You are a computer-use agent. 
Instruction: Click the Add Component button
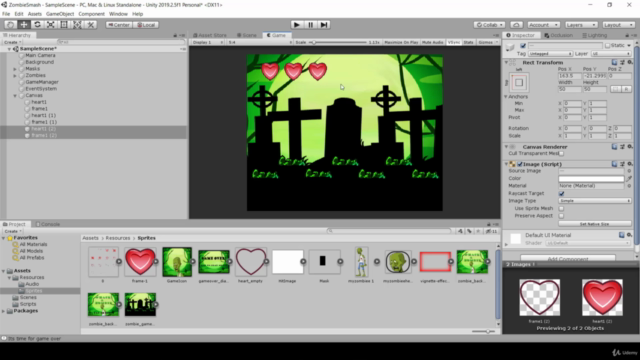coord(568,258)
